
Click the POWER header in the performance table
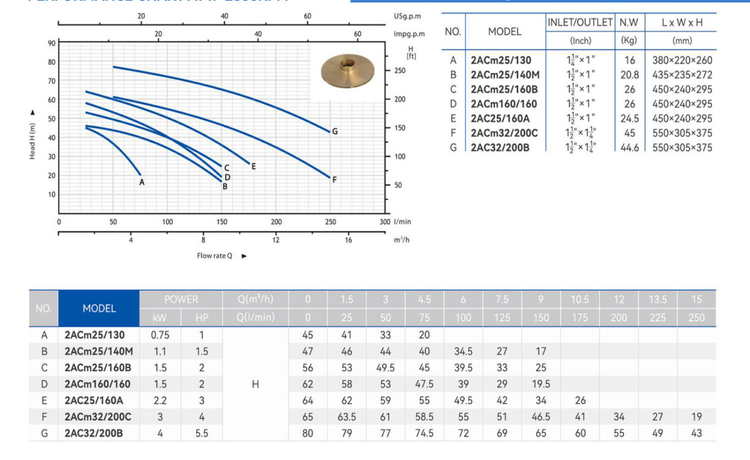pos(181,299)
